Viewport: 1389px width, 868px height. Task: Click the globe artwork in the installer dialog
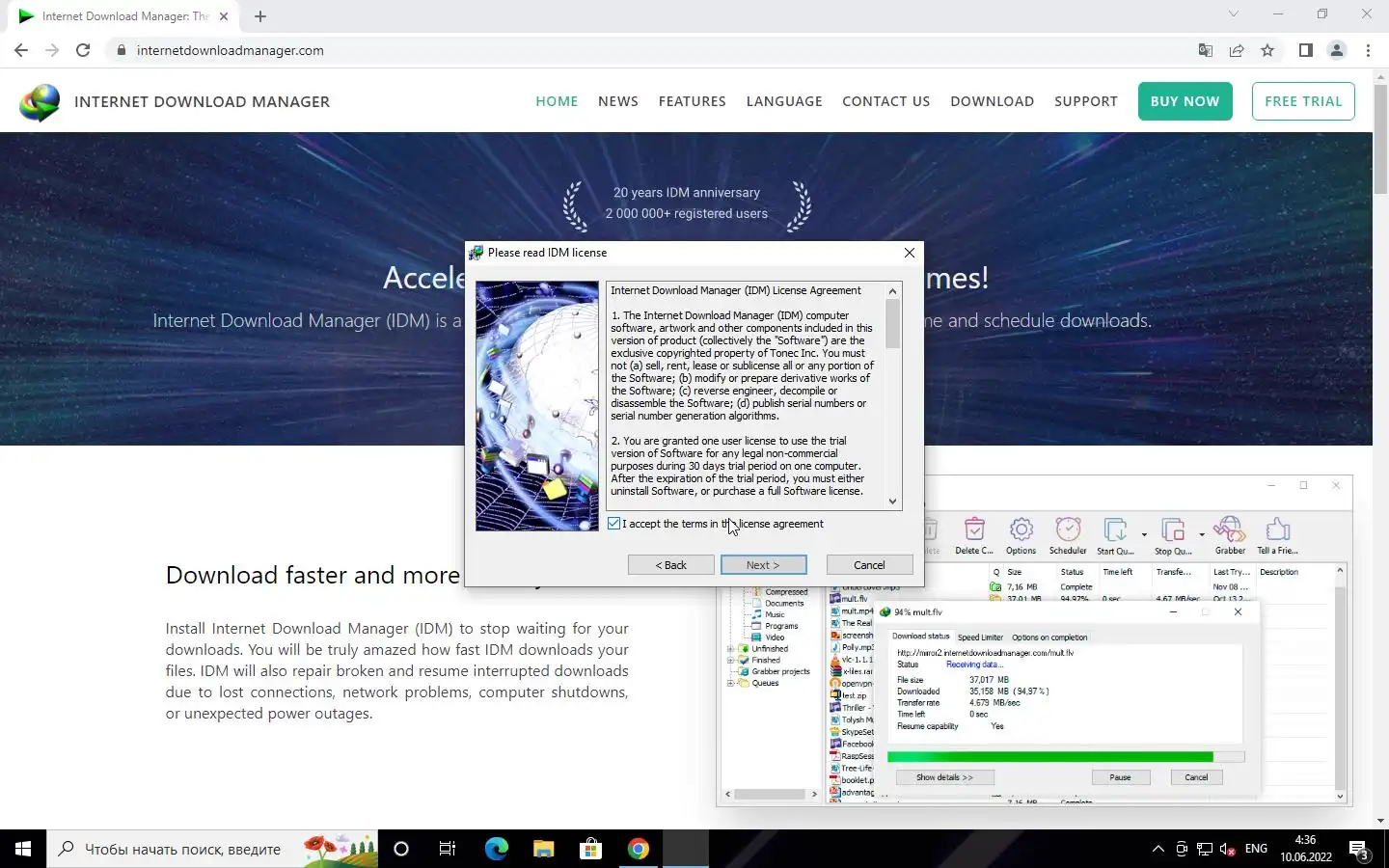pos(537,406)
